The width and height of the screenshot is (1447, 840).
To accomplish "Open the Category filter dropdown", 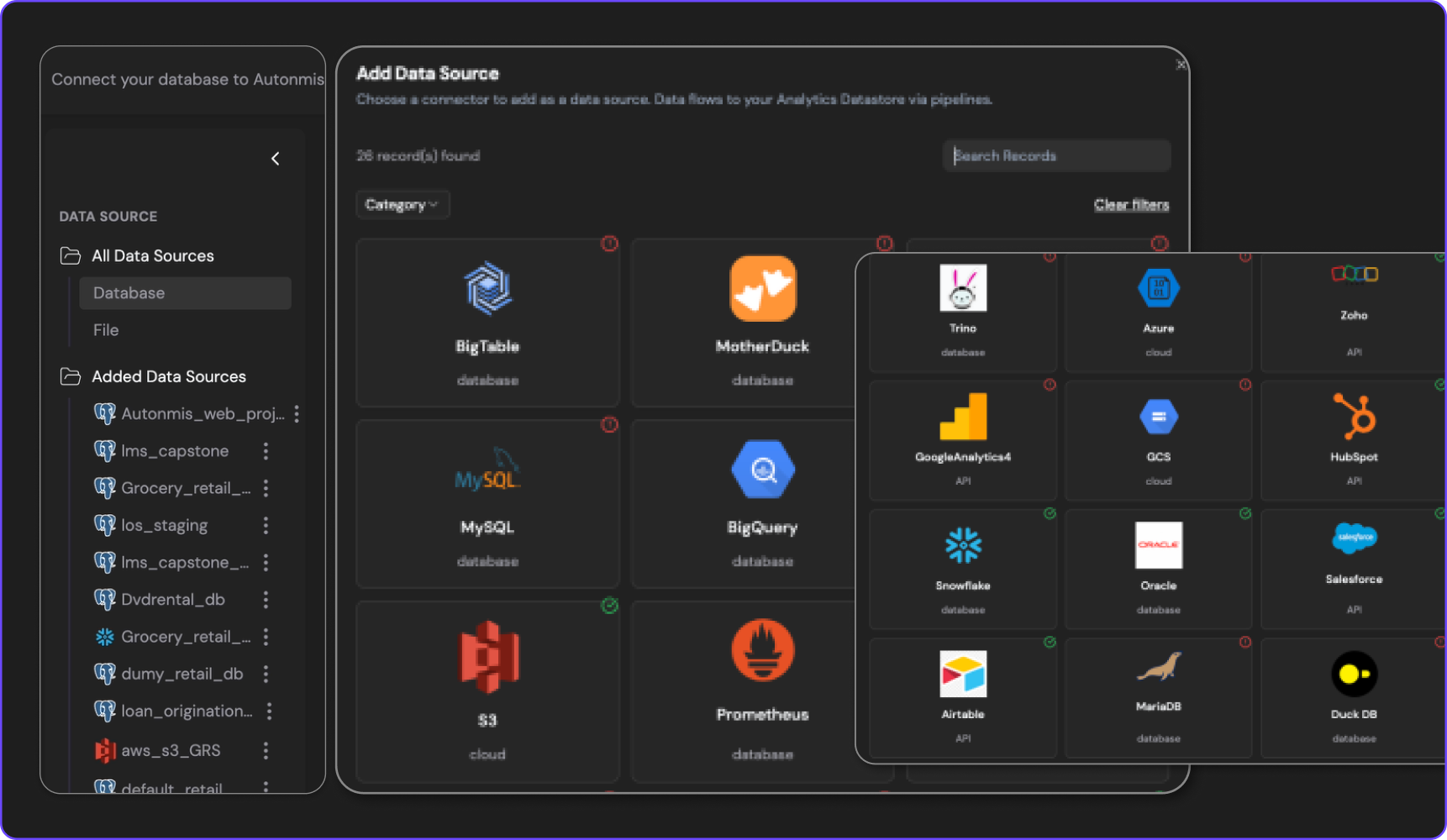I will [x=403, y=205].
